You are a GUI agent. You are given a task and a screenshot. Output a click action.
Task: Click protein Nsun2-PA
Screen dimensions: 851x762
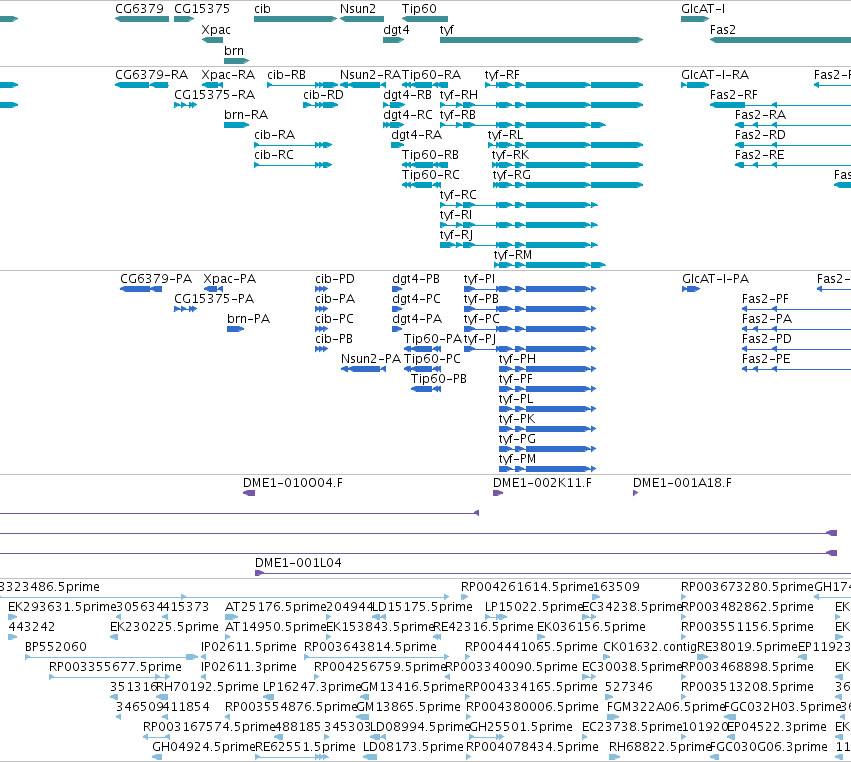point(364,369)
